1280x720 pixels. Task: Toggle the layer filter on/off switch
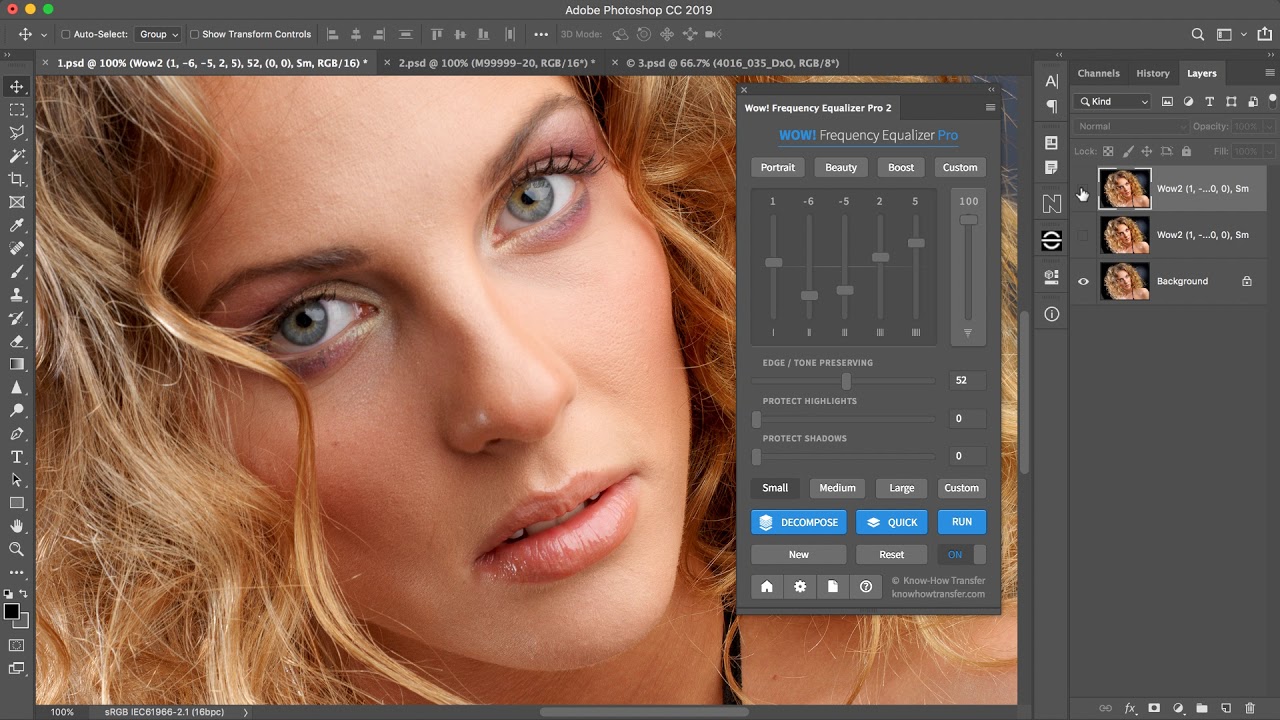[x=1273, y=101]
